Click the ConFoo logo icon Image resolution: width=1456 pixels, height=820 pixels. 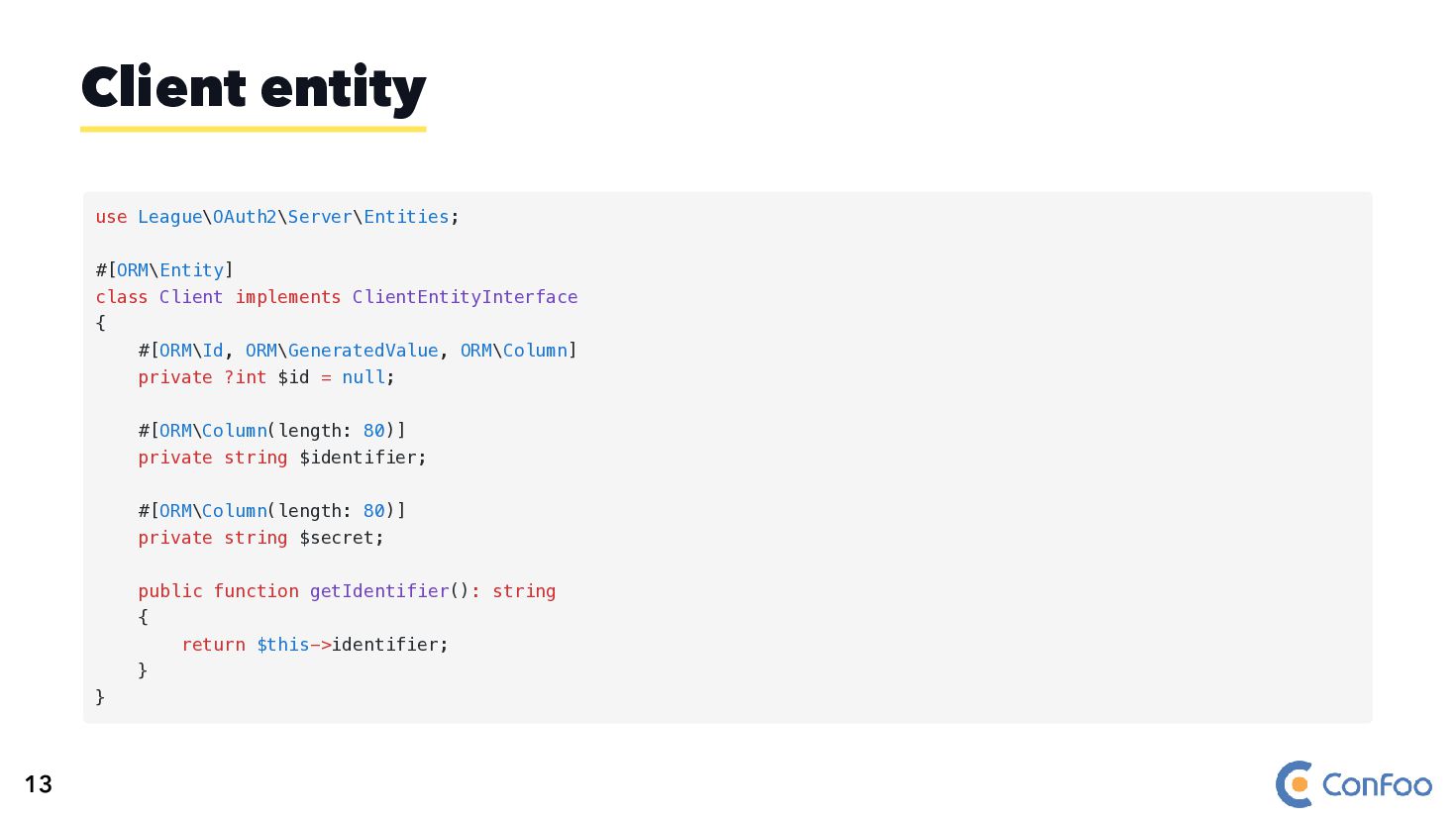click(1295, 784)
